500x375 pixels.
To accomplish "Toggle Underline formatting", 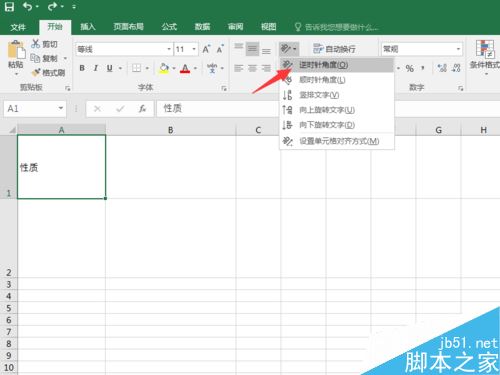I will coord(109,68).
